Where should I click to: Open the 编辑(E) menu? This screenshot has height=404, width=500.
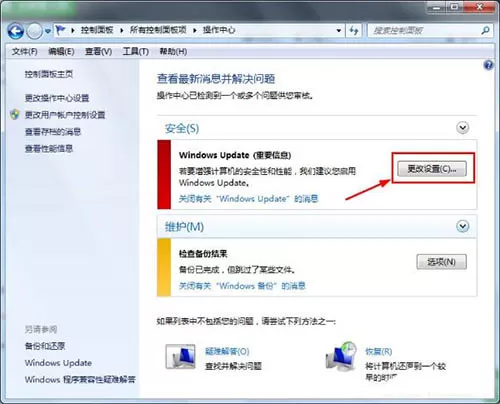61,52
